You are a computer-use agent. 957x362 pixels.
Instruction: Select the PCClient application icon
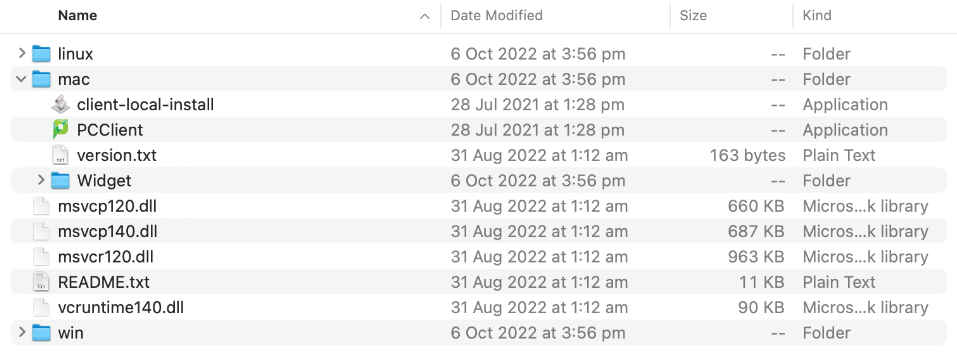click(60, 129)
